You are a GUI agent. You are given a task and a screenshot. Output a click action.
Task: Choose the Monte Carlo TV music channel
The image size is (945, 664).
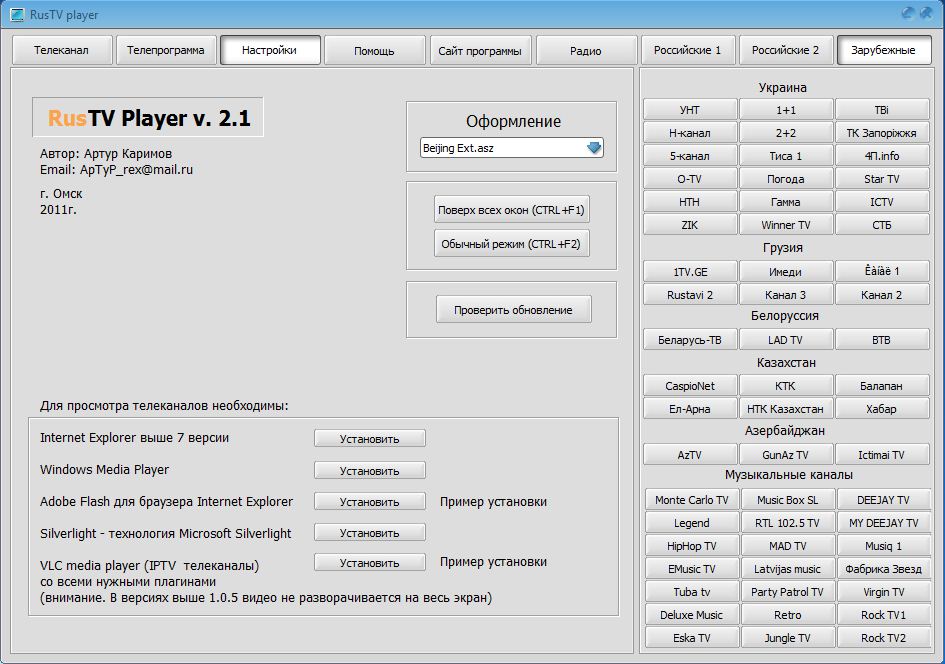691,500
